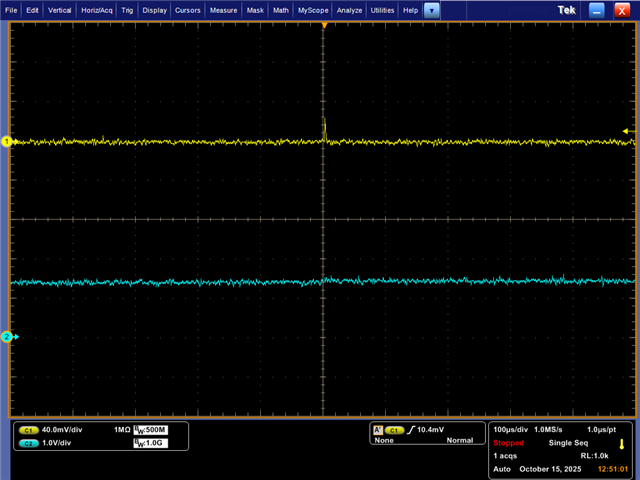Click the C2 channel badge in vertical readout

tap(29, 443)
